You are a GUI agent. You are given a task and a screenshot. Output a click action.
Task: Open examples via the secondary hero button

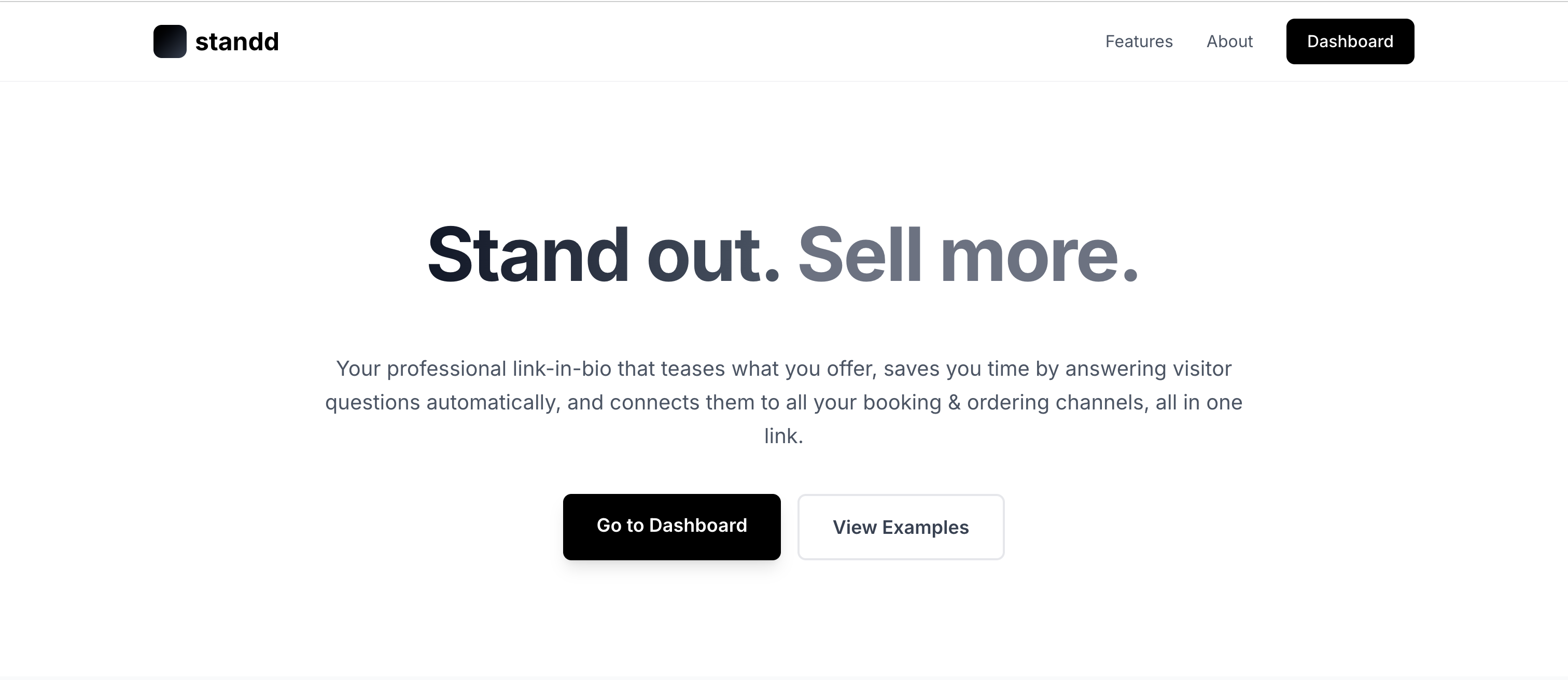(x=900, y=527)
